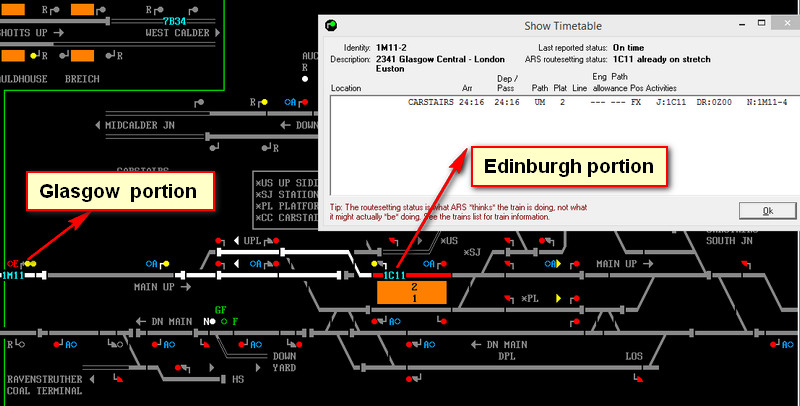Click the Ok button in Show Timetable
This screenshot has width=800, height=406.
pyautogui.click(x=767, y=211)
